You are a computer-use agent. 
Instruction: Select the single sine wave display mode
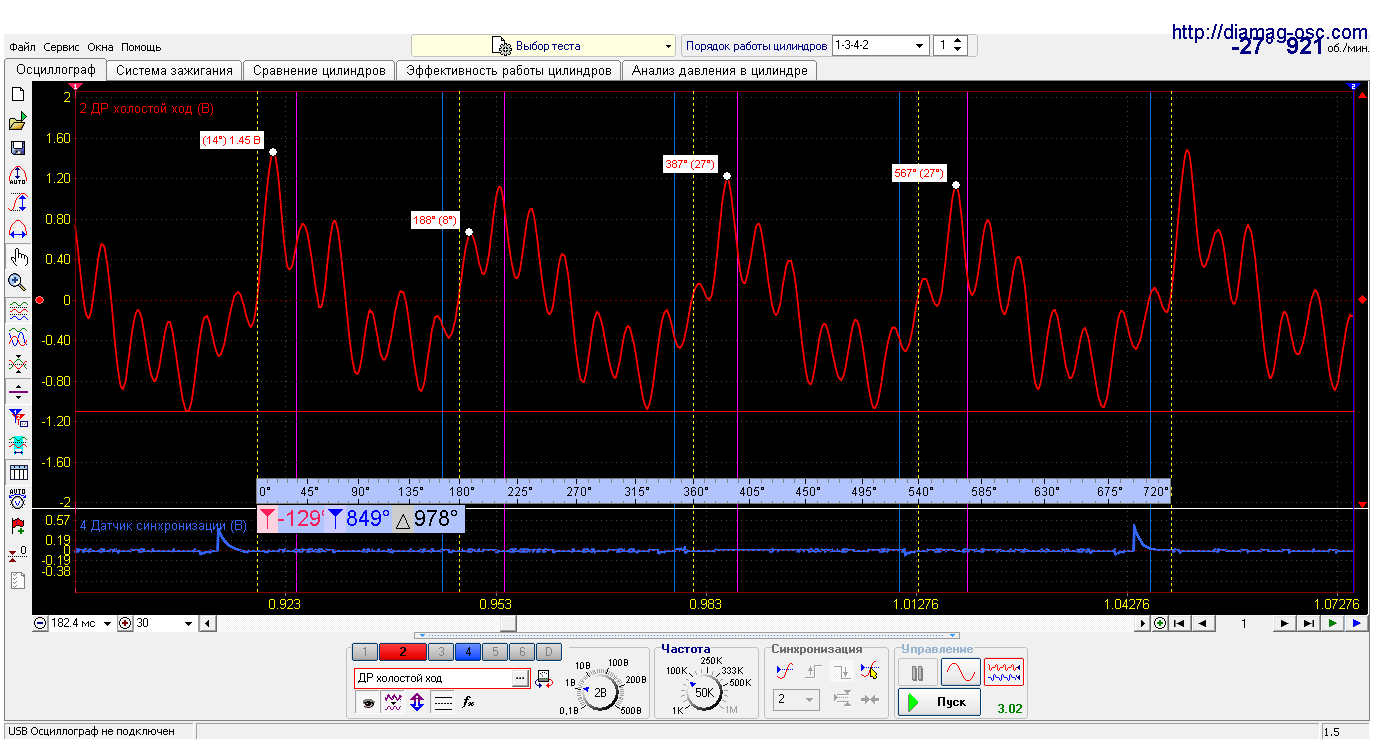click(x=960, y=672)
